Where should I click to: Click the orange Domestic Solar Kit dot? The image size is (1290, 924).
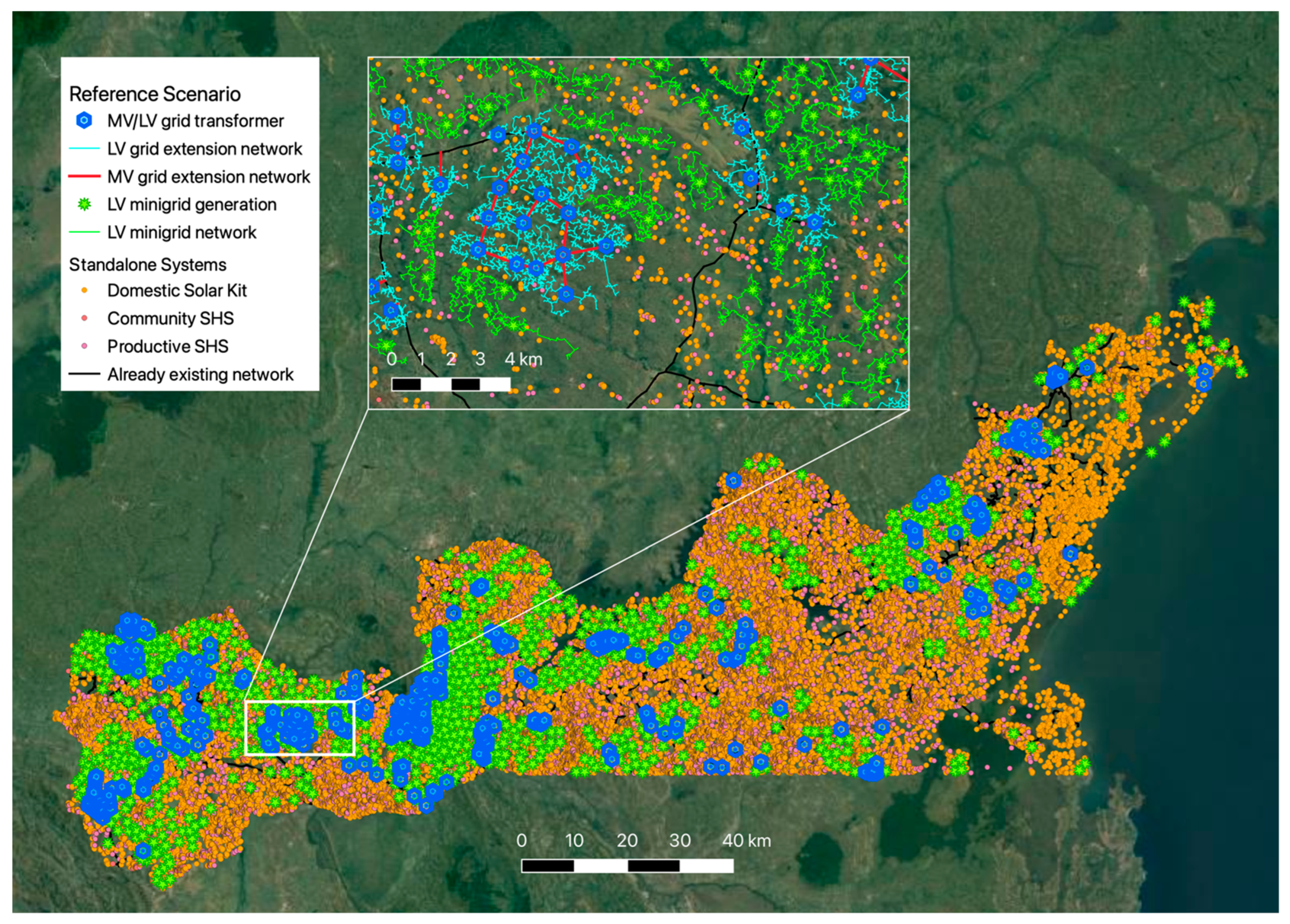84,291
